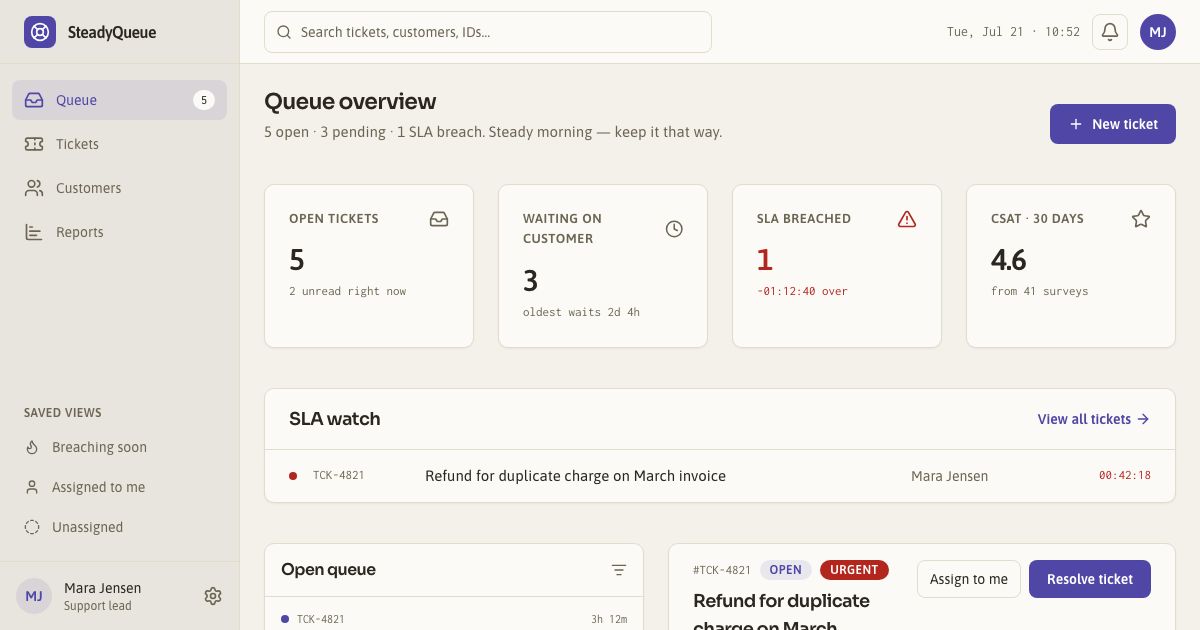
Task: Click '2 unread right now' text
Action: [x=348, y=291]
